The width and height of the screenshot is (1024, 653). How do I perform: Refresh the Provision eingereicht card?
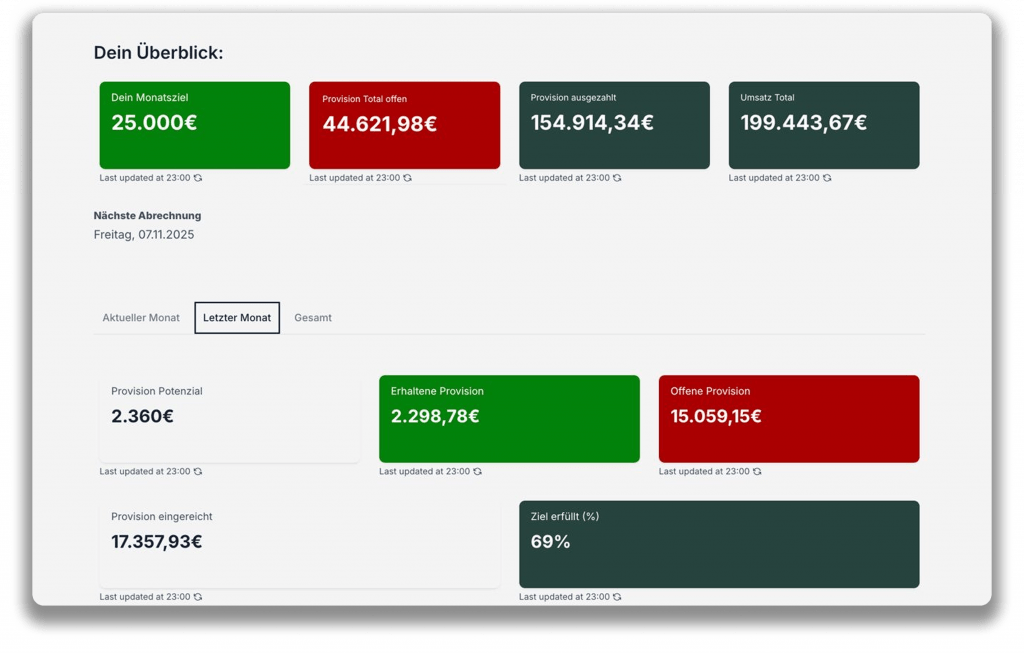198,597
